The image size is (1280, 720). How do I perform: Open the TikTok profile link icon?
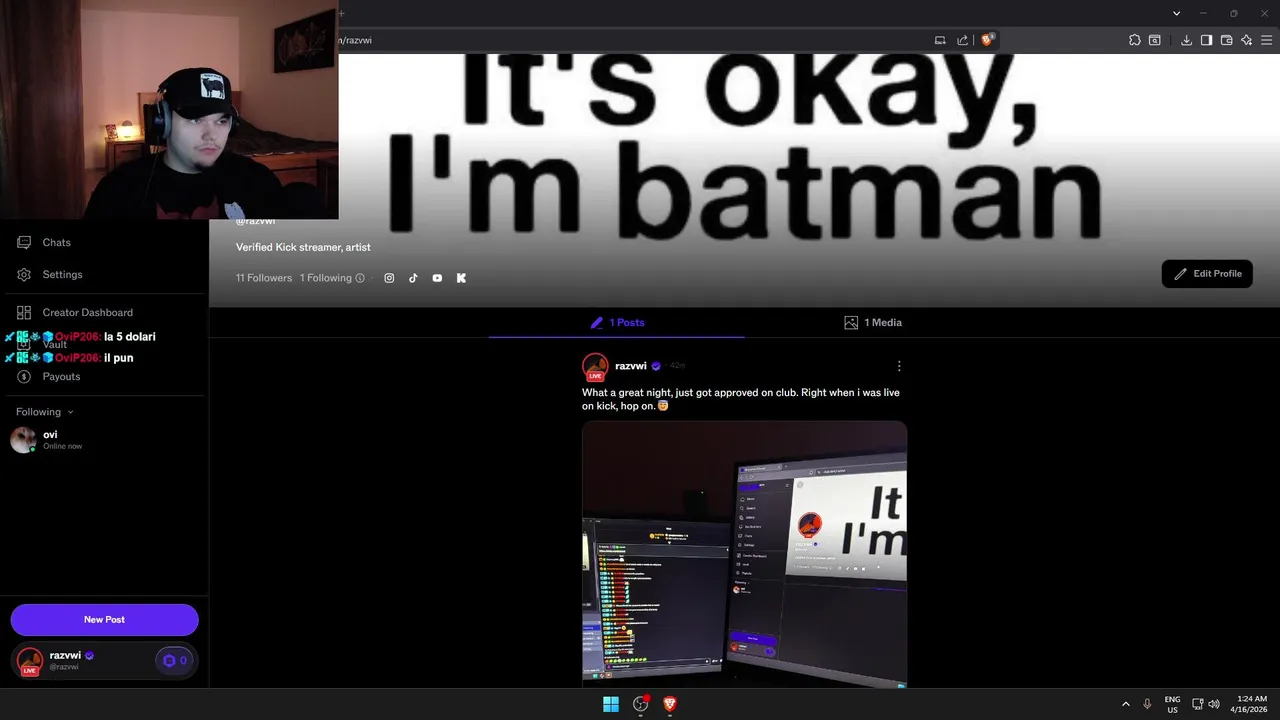tap(413, 278)
